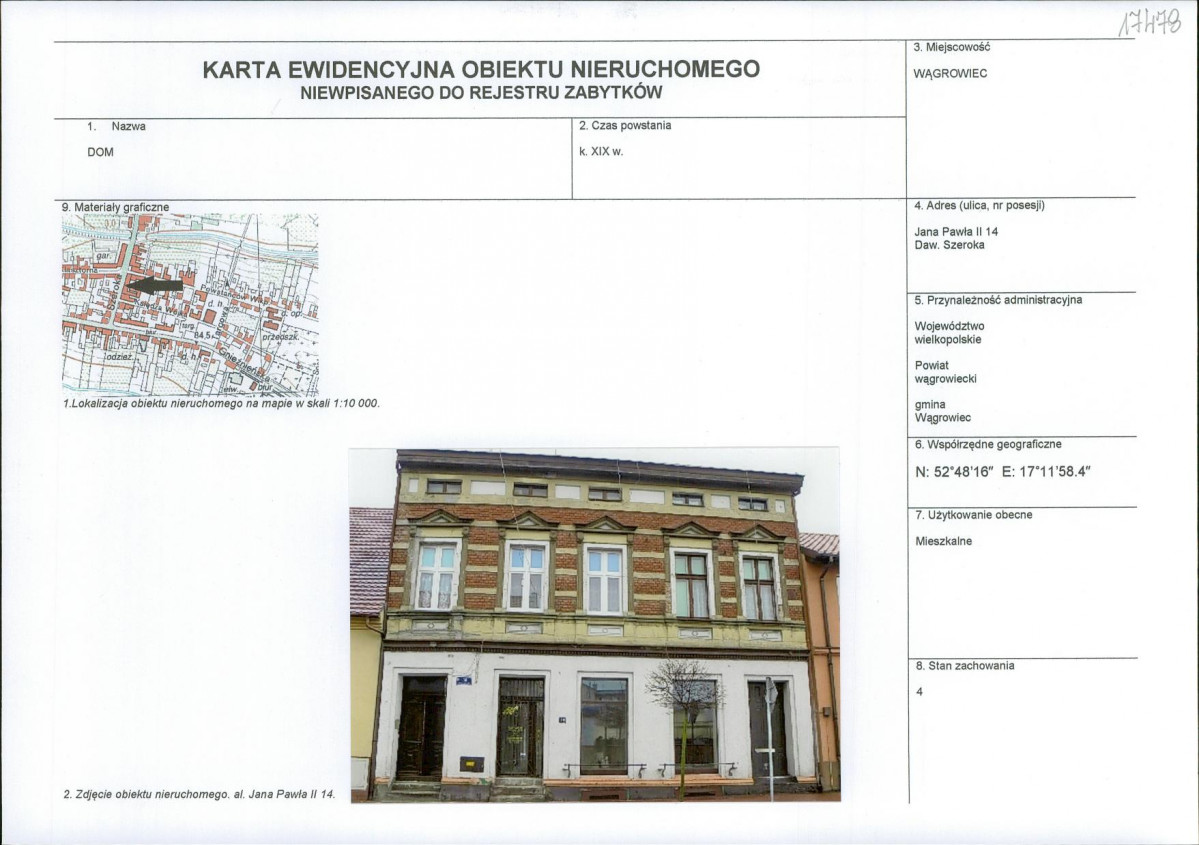The width and height of the screenshot is (1199, 845).
Task: Click the value "wągrowiecki"
Action: [x=946, y=379]
